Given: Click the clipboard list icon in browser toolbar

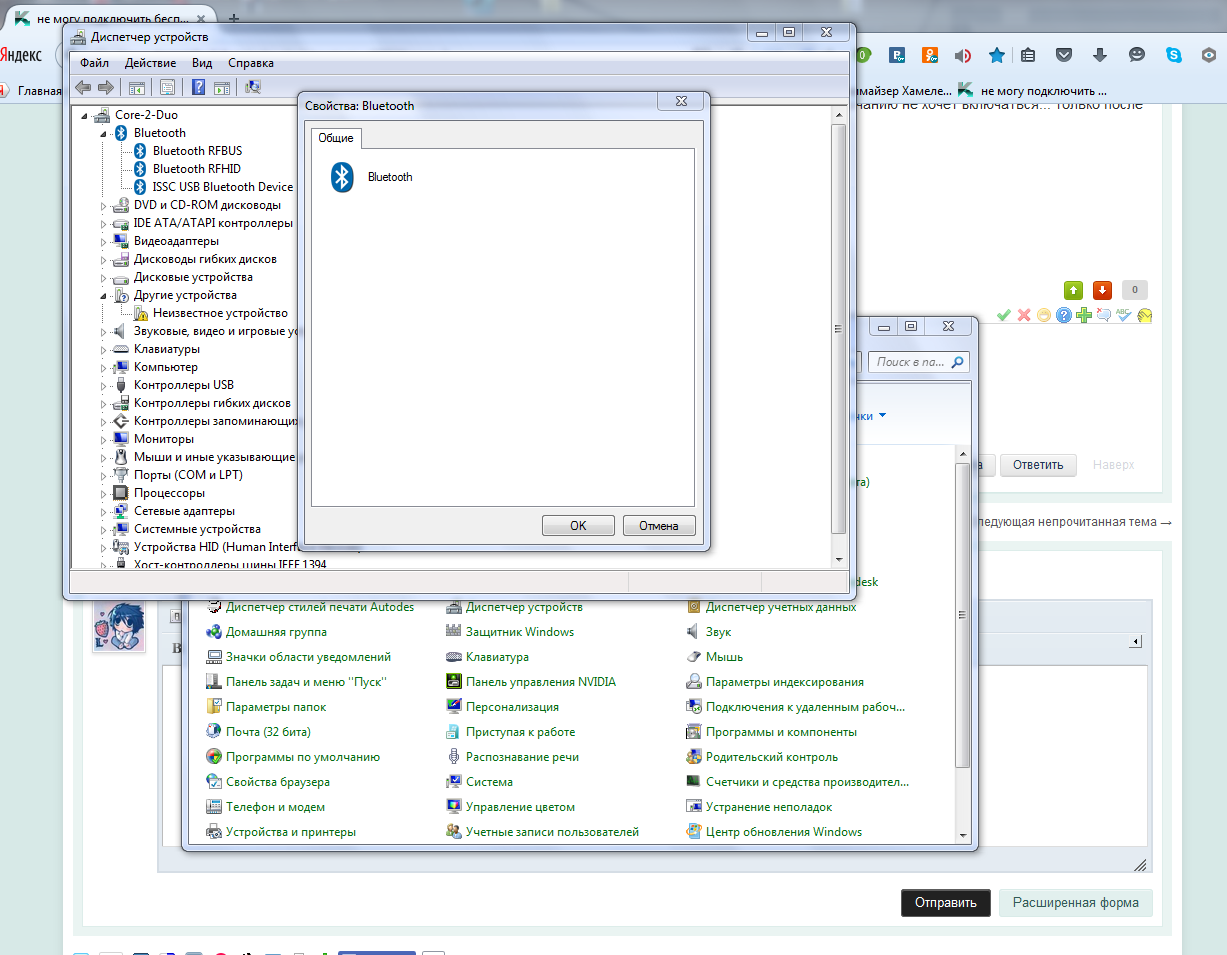Looking at the screenshot, I should coord(1029,55).
